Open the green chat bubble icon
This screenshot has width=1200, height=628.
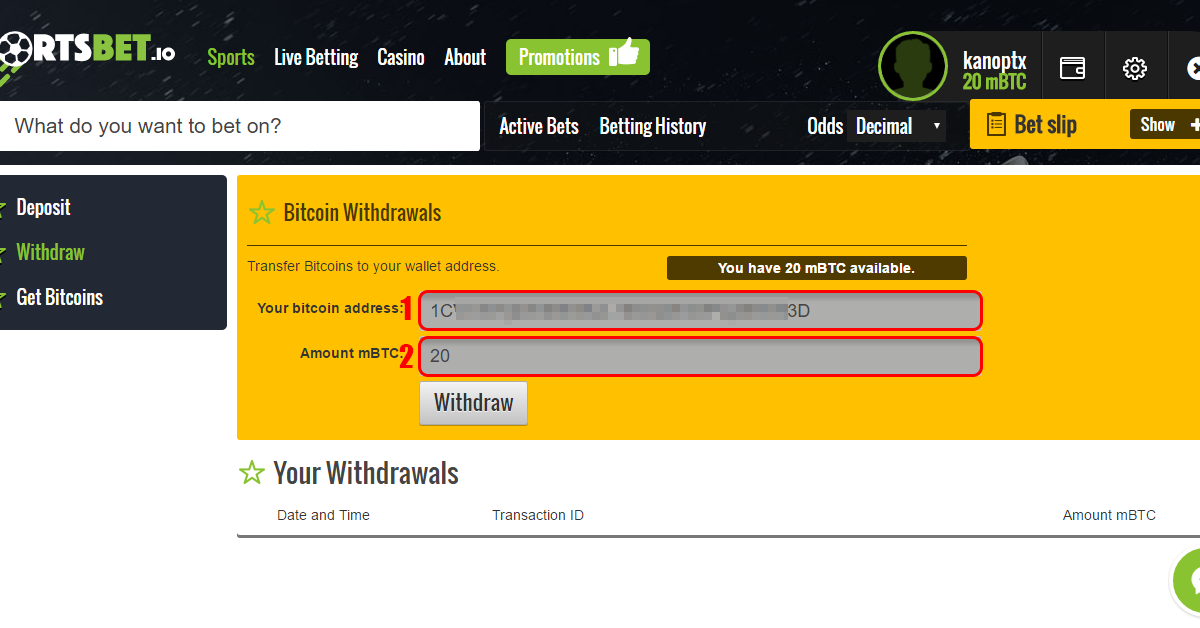click(1188, 581)
